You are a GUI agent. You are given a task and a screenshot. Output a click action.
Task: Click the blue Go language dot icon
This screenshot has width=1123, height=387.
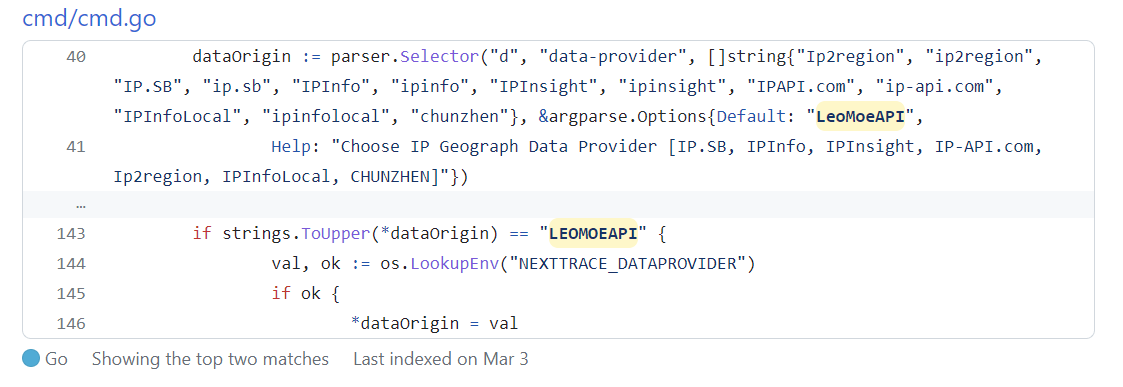coord(31,358)
